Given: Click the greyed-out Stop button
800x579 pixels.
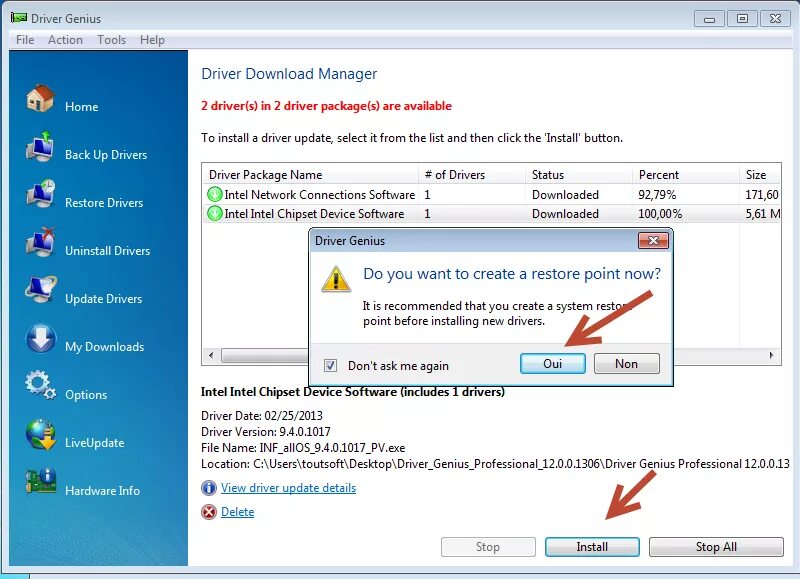Looking at the screenshot, I should (x=488, y=547).
